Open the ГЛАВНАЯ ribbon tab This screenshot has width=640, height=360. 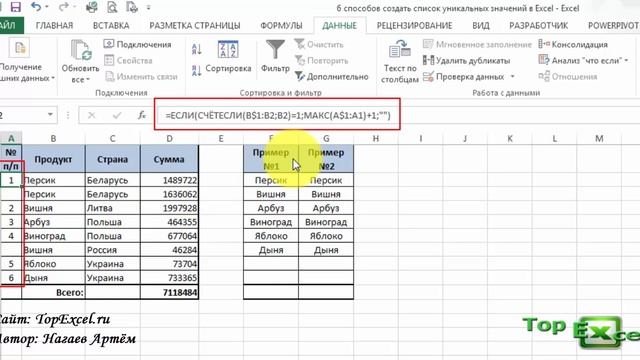tap(54, 25)
